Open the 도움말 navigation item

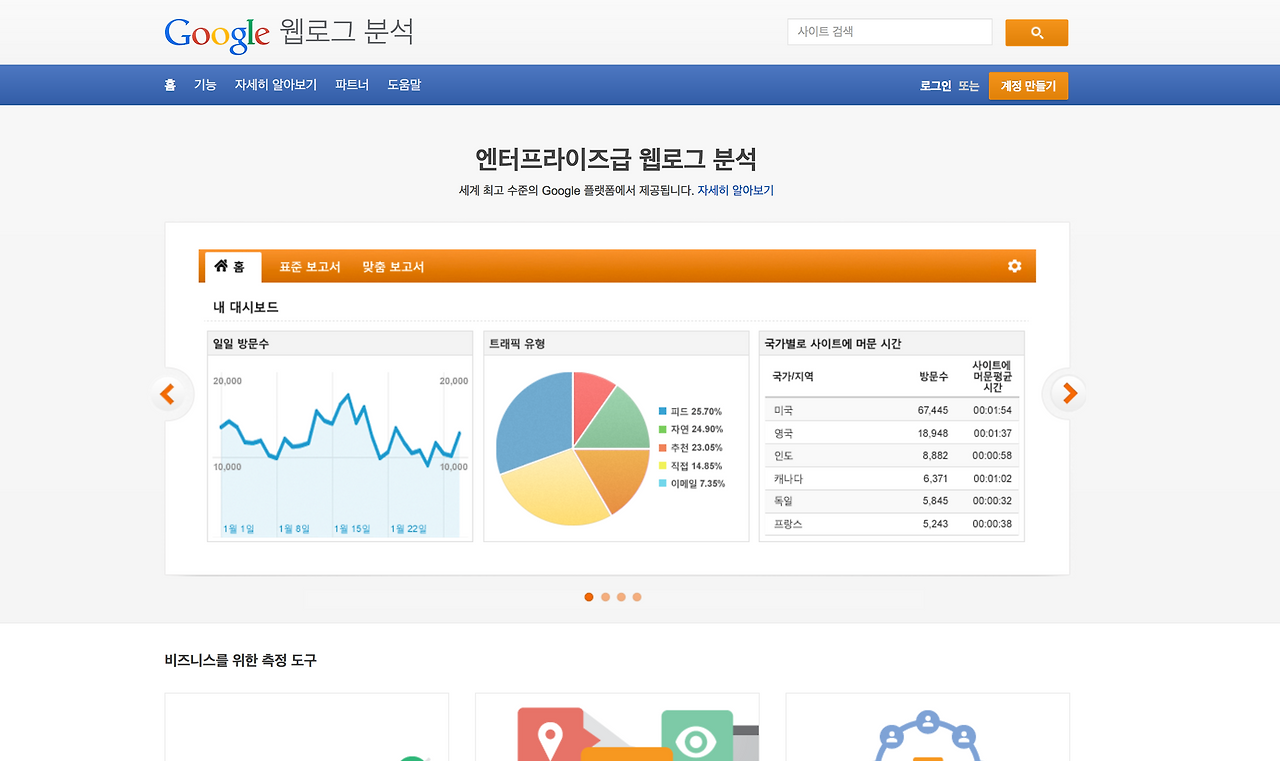point(404,85)
